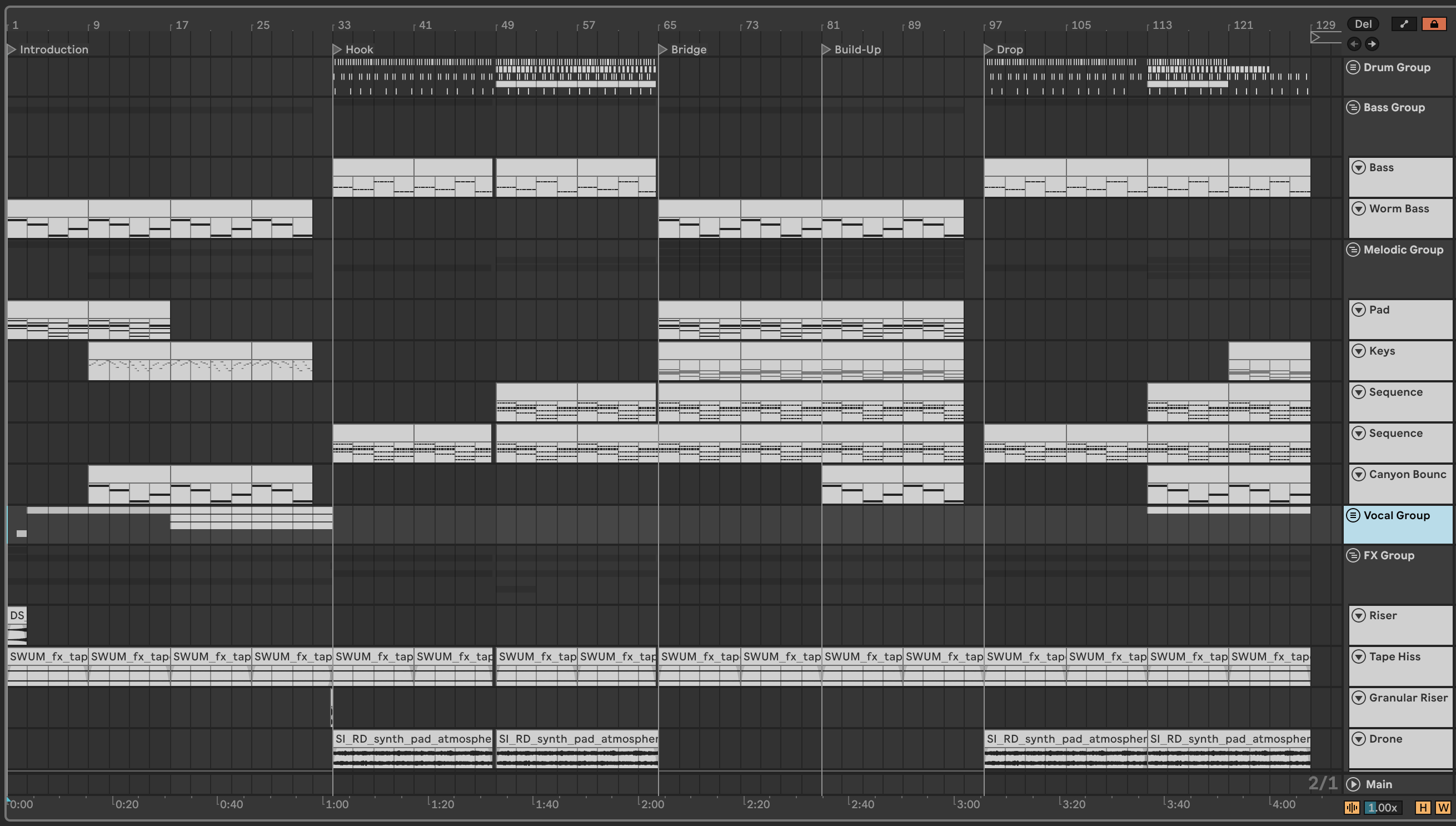Click the Vocal Group fold icon

[x=1353, y=516]
